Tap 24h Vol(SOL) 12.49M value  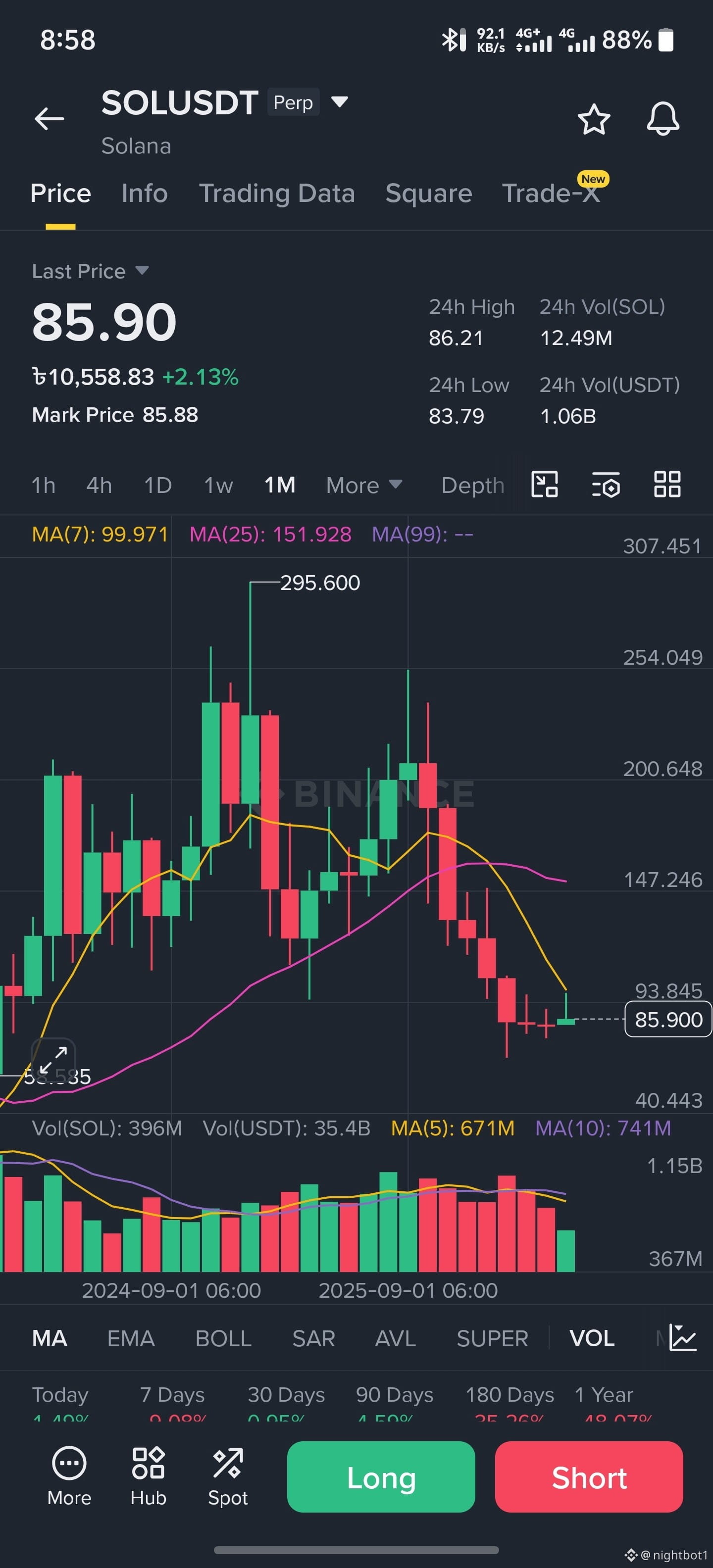tap(576, 338)
